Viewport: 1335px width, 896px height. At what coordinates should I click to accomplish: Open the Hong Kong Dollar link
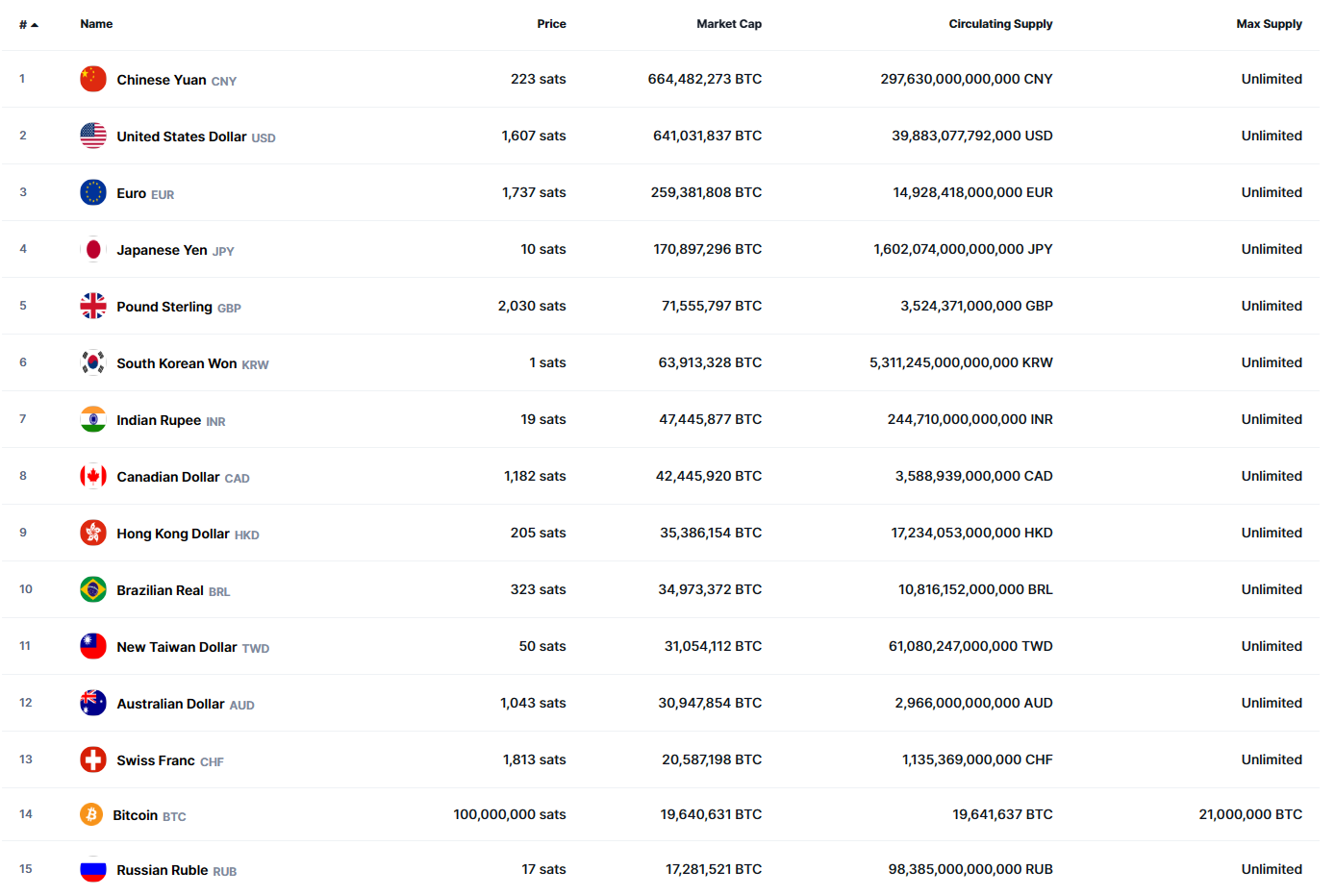click(173, 534)
